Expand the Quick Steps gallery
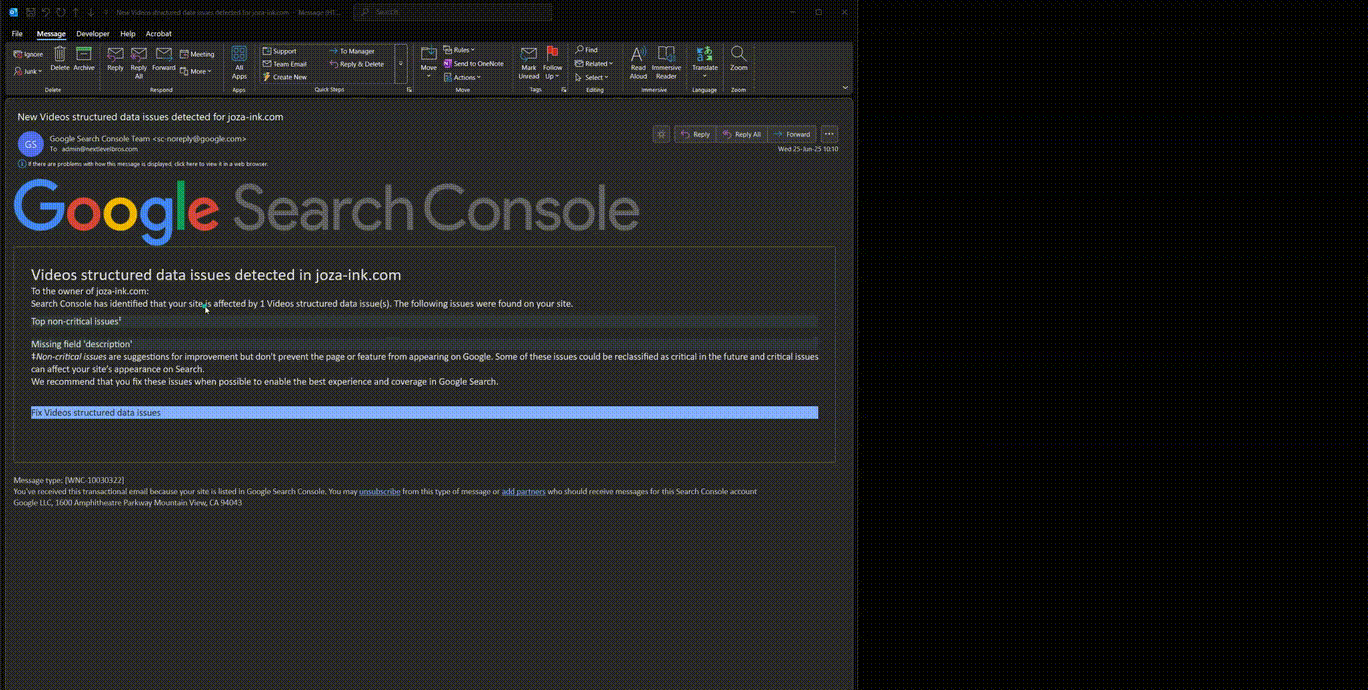This screenshot has height=690, width=1368. tap(401, 63)
